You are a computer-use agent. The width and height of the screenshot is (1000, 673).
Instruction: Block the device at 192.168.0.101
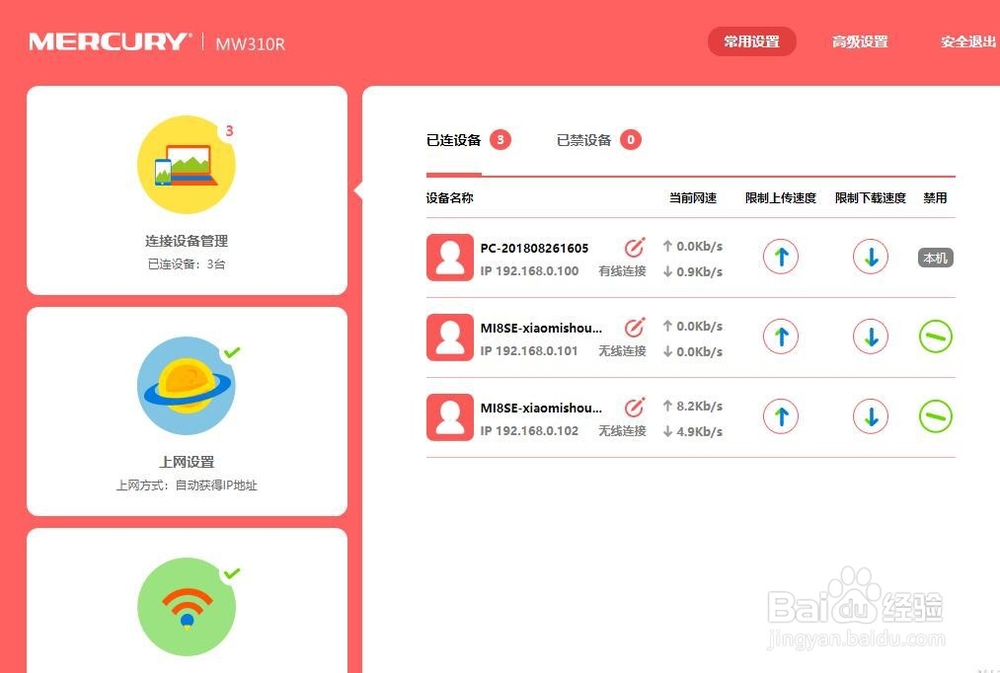pyautogui.click(x=936, y=336)
